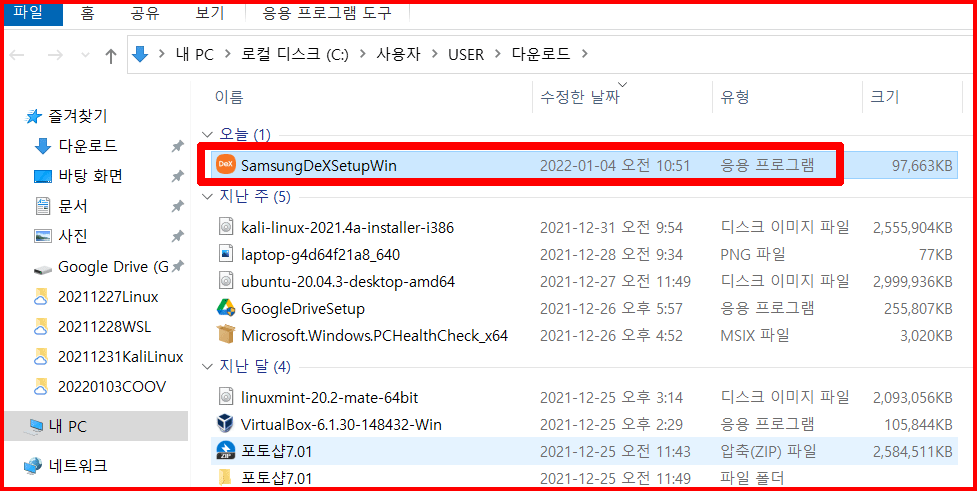Click the pin icon beside 사진

click(177, 237)
